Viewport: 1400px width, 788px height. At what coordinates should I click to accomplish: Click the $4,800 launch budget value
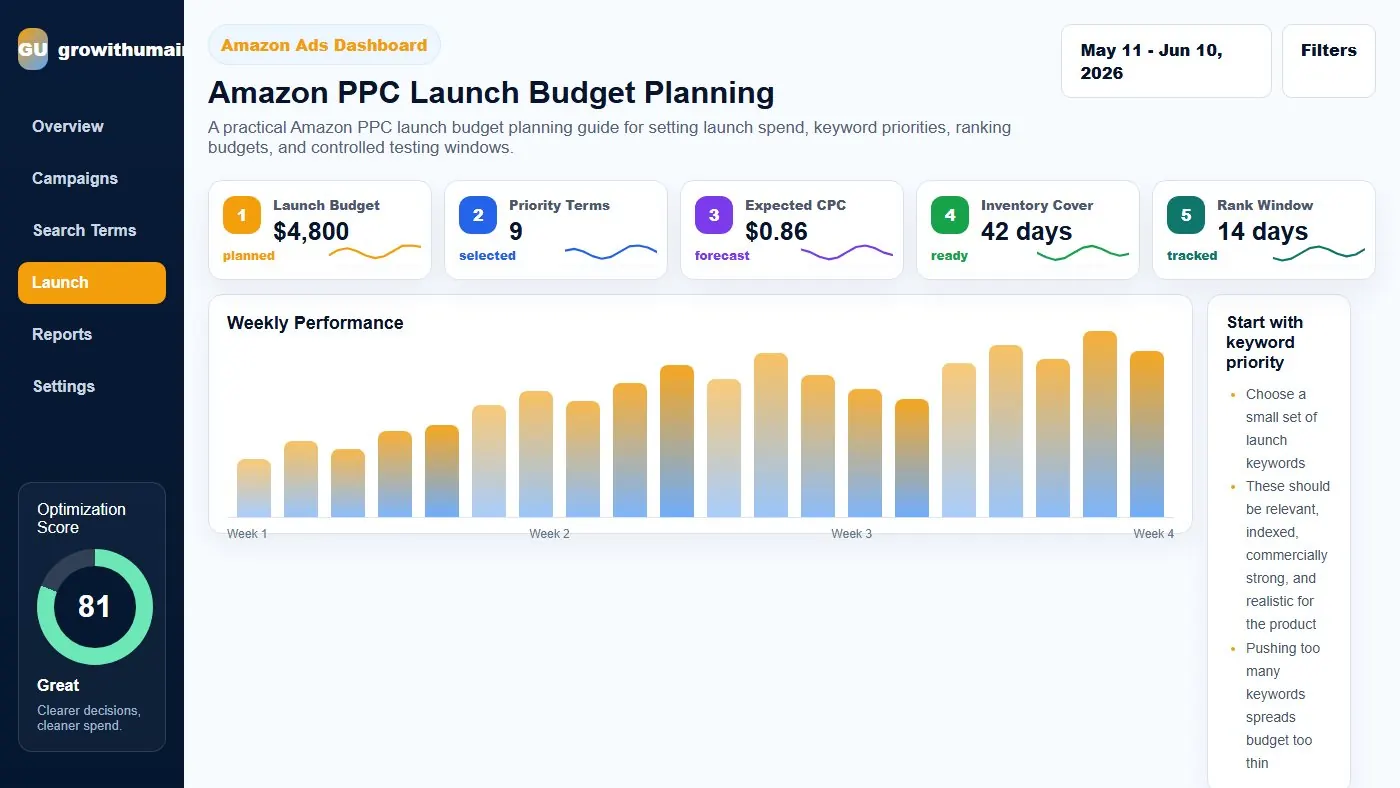[x=311, y=231]
